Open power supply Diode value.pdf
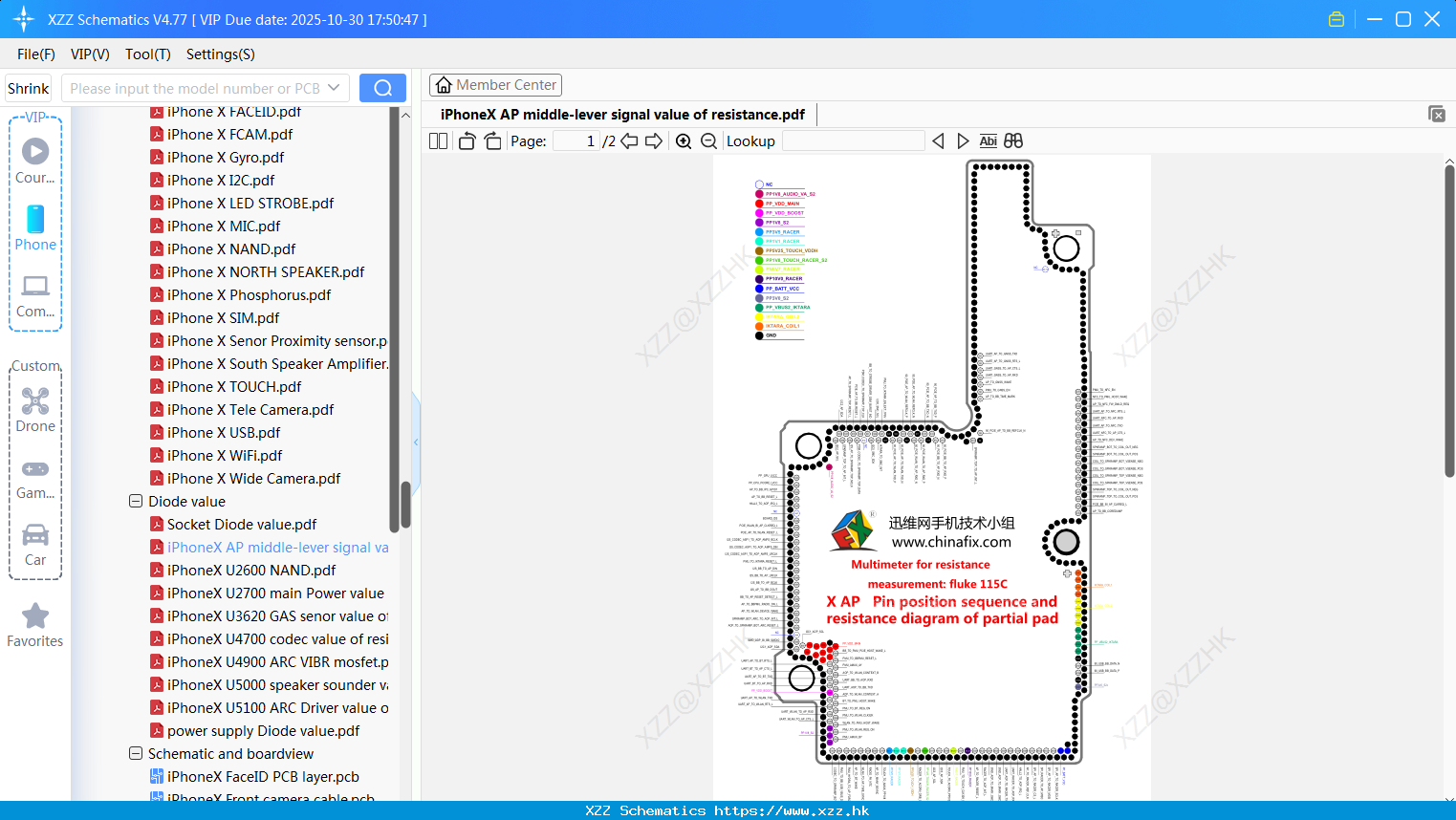The width and height of the screenshot is (1456, 820). [x=263, y=731]
